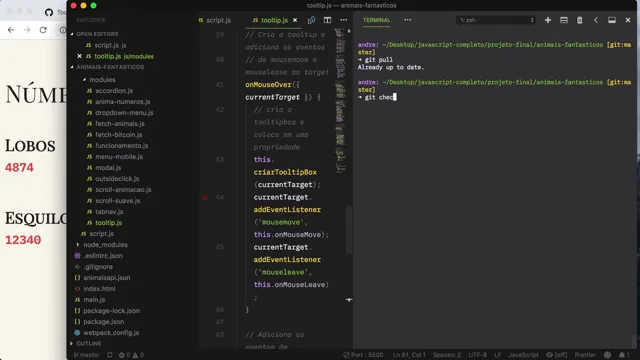This screenshot has width=640, height=360.
Task: Close the terminal panel
Action: [x=628, y=20]
